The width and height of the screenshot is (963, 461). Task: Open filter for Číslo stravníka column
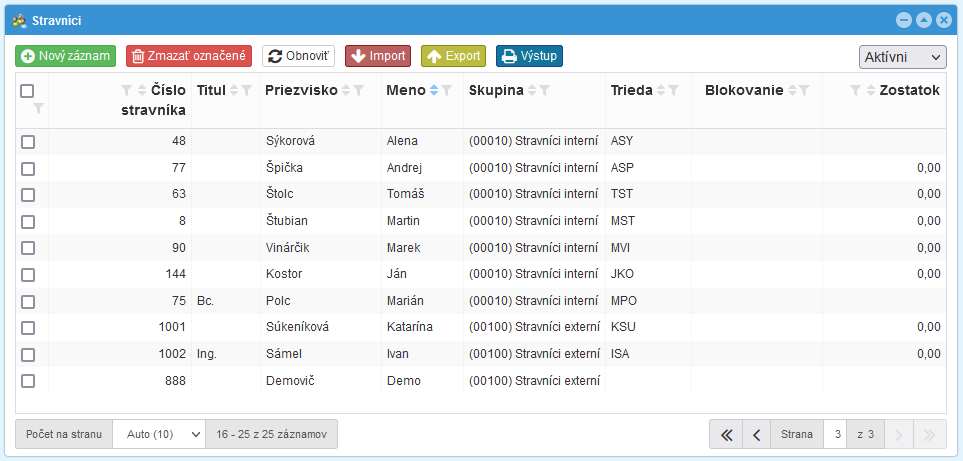[x=127, y=90]
